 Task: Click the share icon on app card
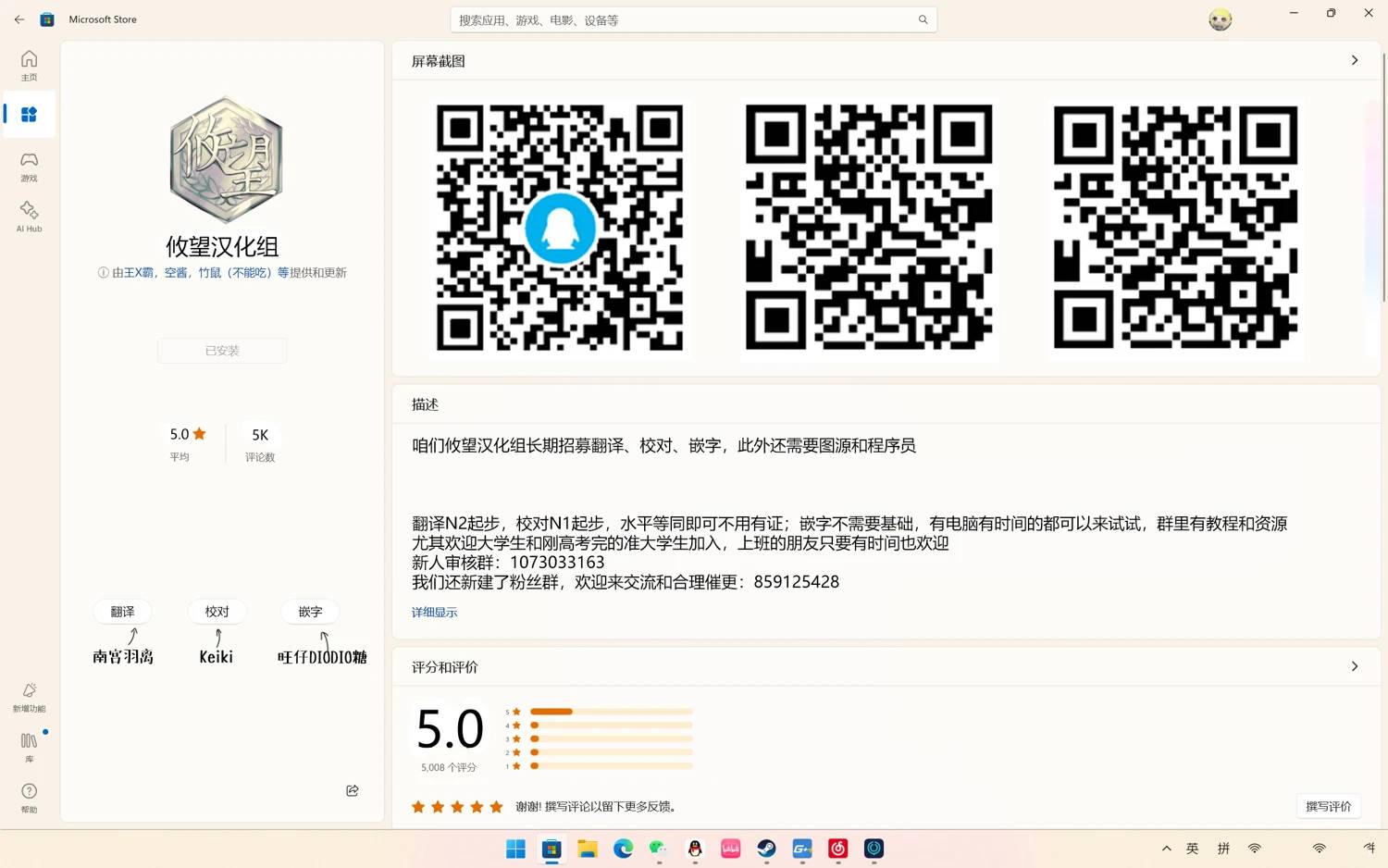tap(352, 790)
